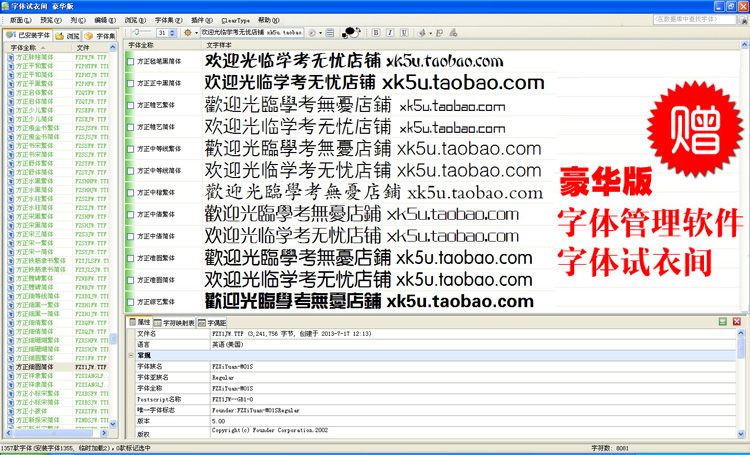This screenshot has width=750, height=455.
Task: Open the 帮助 menu
Action: (268, 20)
